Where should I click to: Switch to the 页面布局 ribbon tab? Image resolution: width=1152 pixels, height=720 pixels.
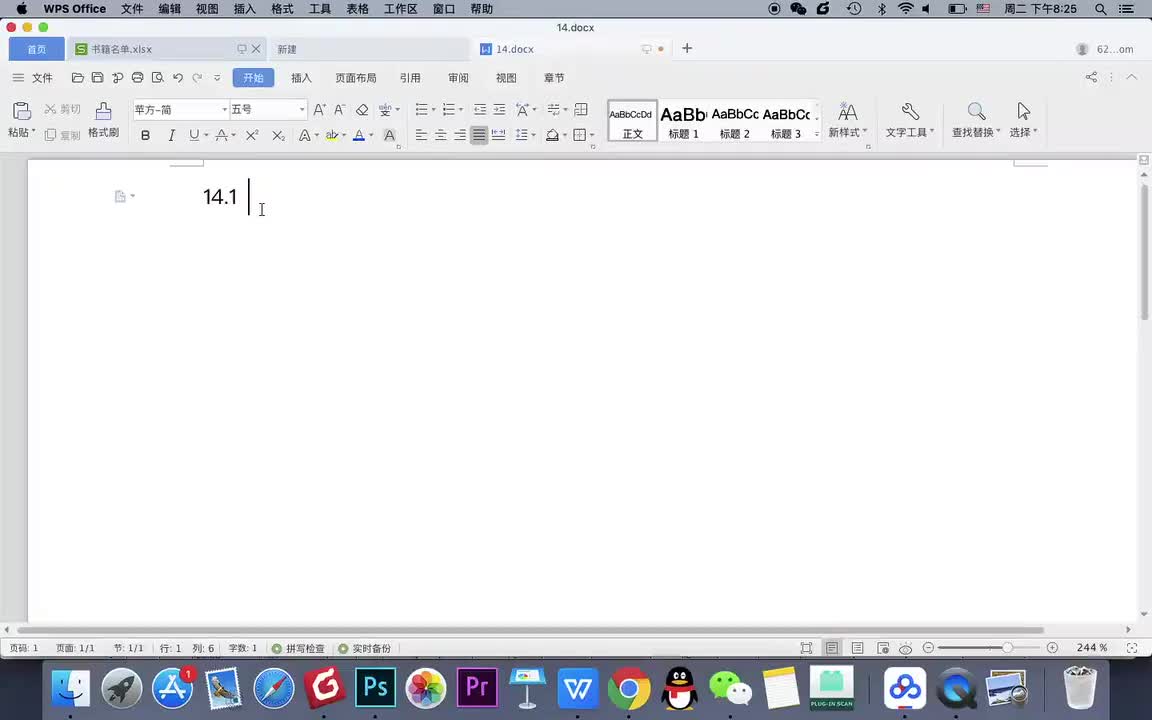click(356, 78)
